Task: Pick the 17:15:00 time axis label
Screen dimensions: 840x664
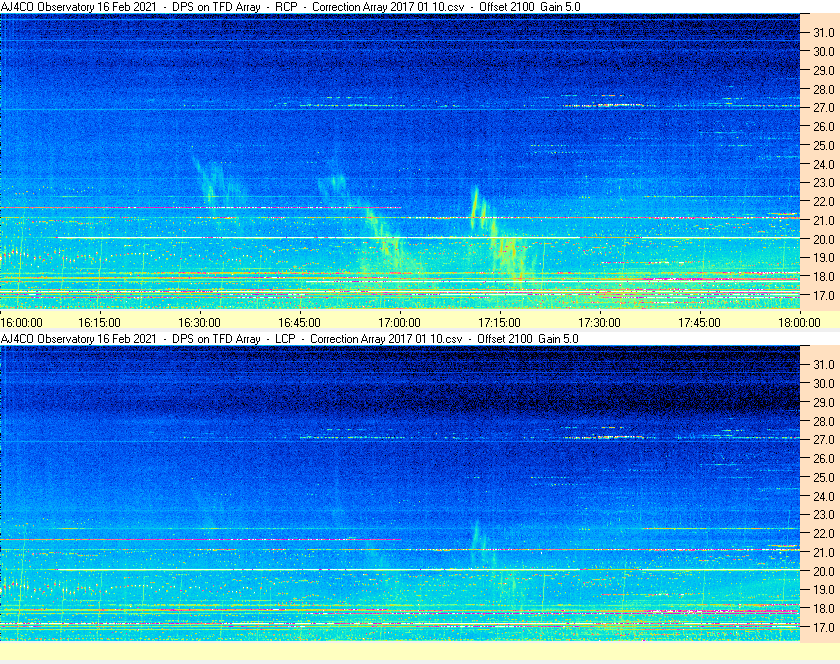Action: pyautogui.click(x=499, y=323)
